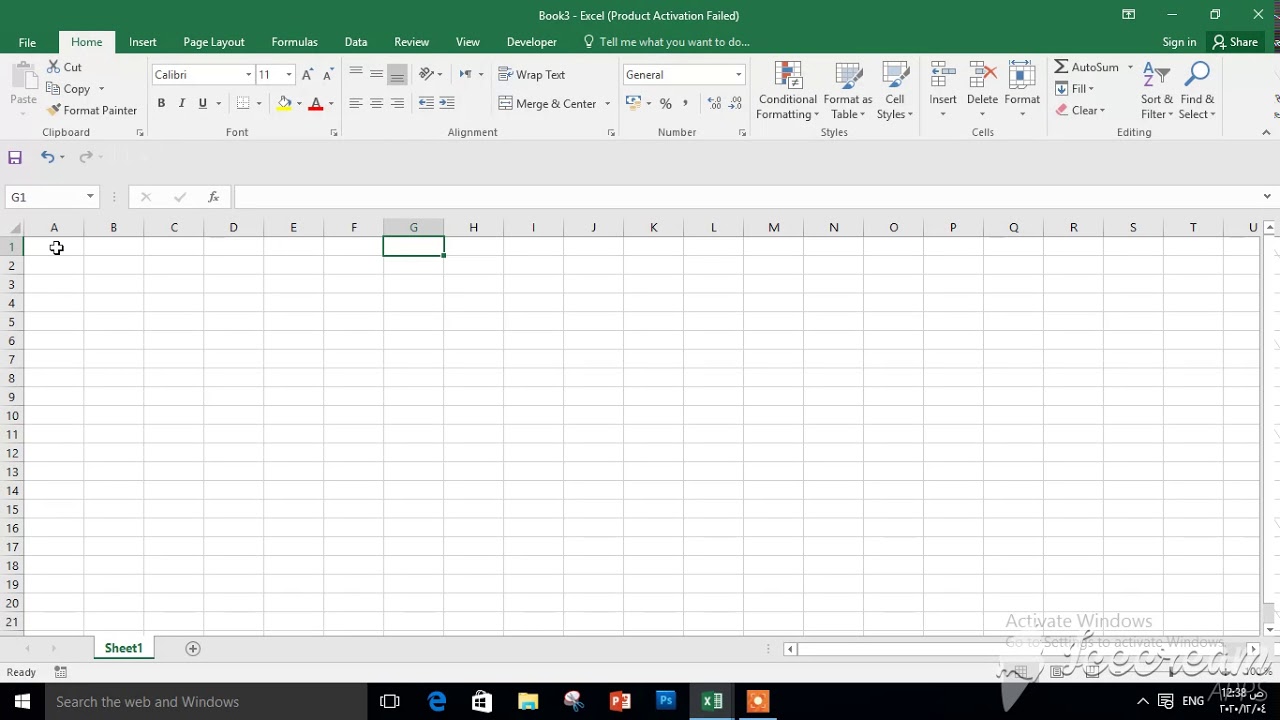The height and width of the screenshot is (720, 1280).
Task: Toggle Bold formatting
Action: pyautogui.click(x=161, y=103)
